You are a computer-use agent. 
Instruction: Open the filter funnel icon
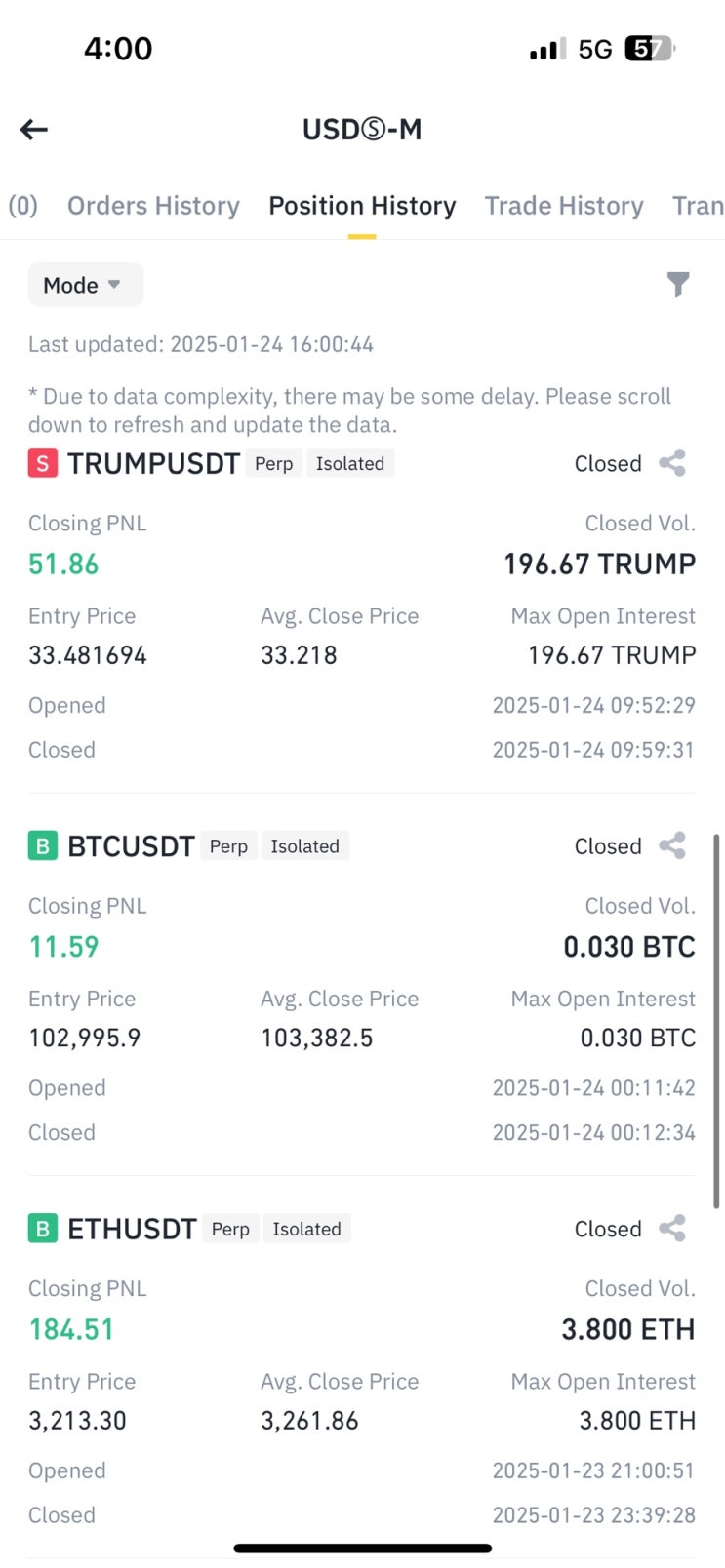tap(677, 284)
